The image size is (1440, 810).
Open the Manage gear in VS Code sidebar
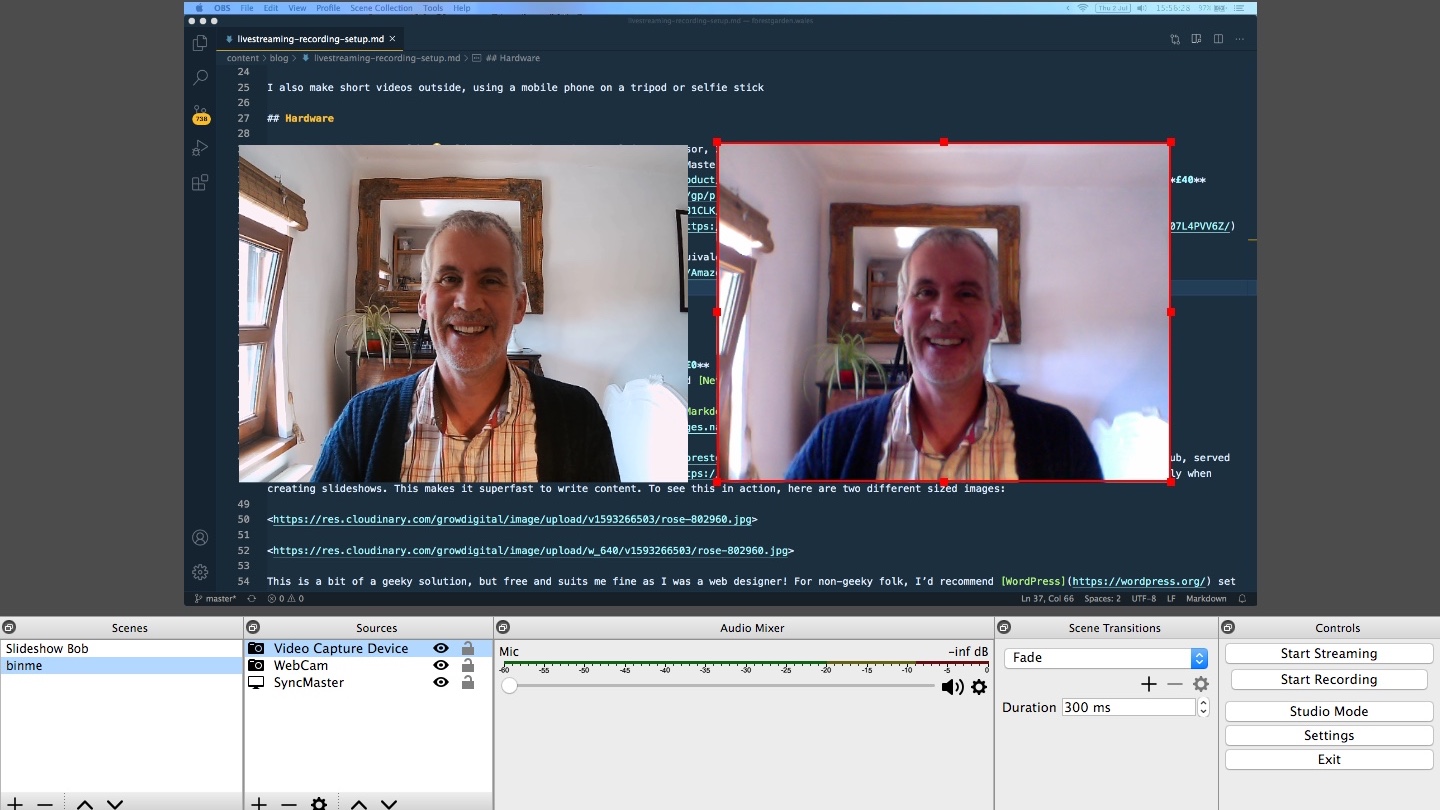pos(200,573)
